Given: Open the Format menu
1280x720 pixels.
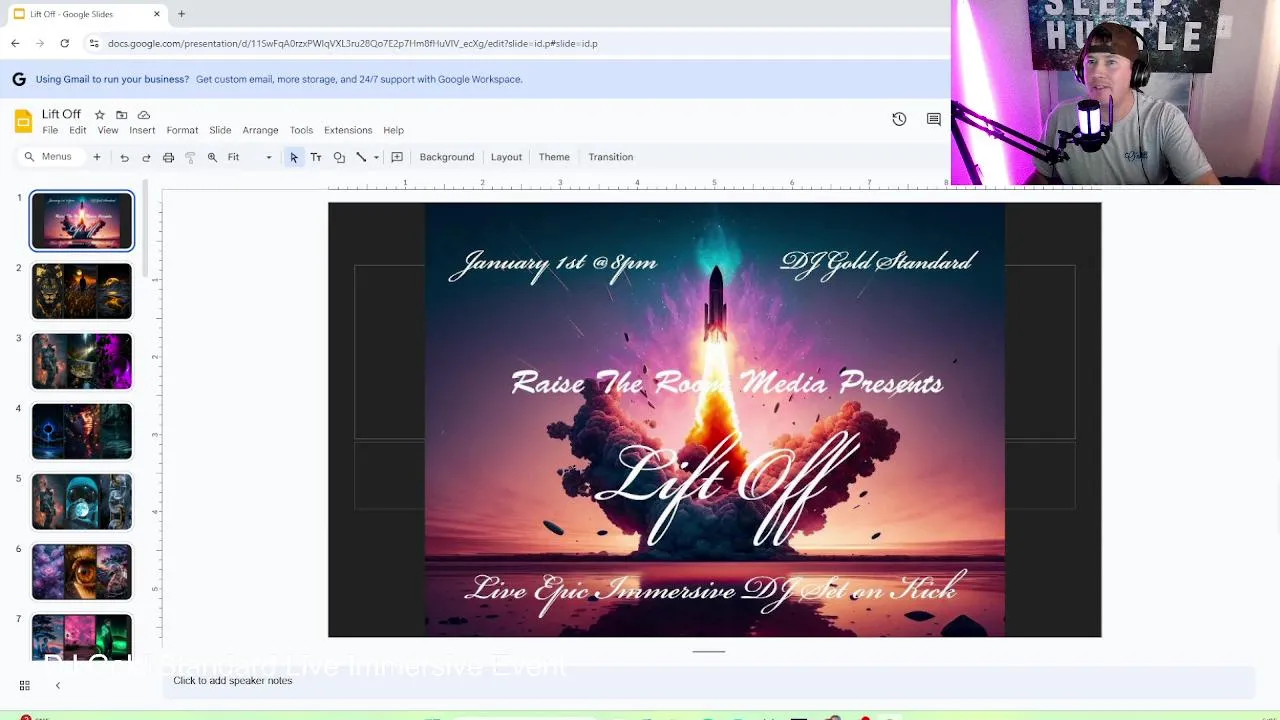Looking at the screenshot, I should pyautogui.click(x=182, y=130).
